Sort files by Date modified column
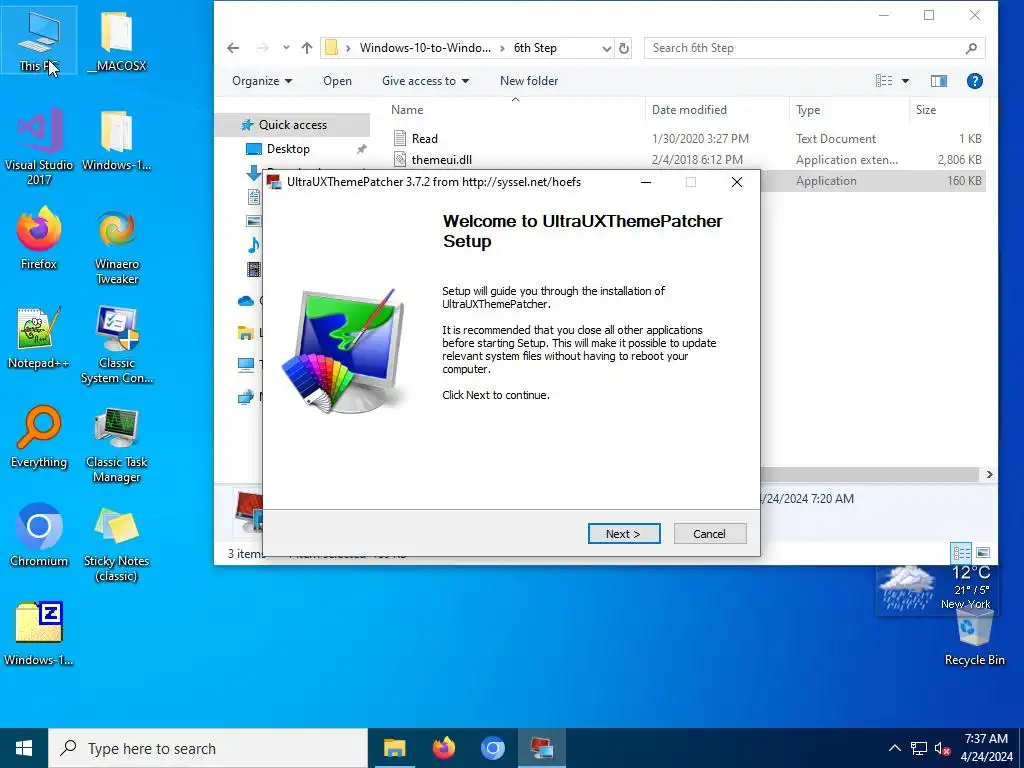Viewport: 1024px width, 768px height. click(x=717, y=110)
